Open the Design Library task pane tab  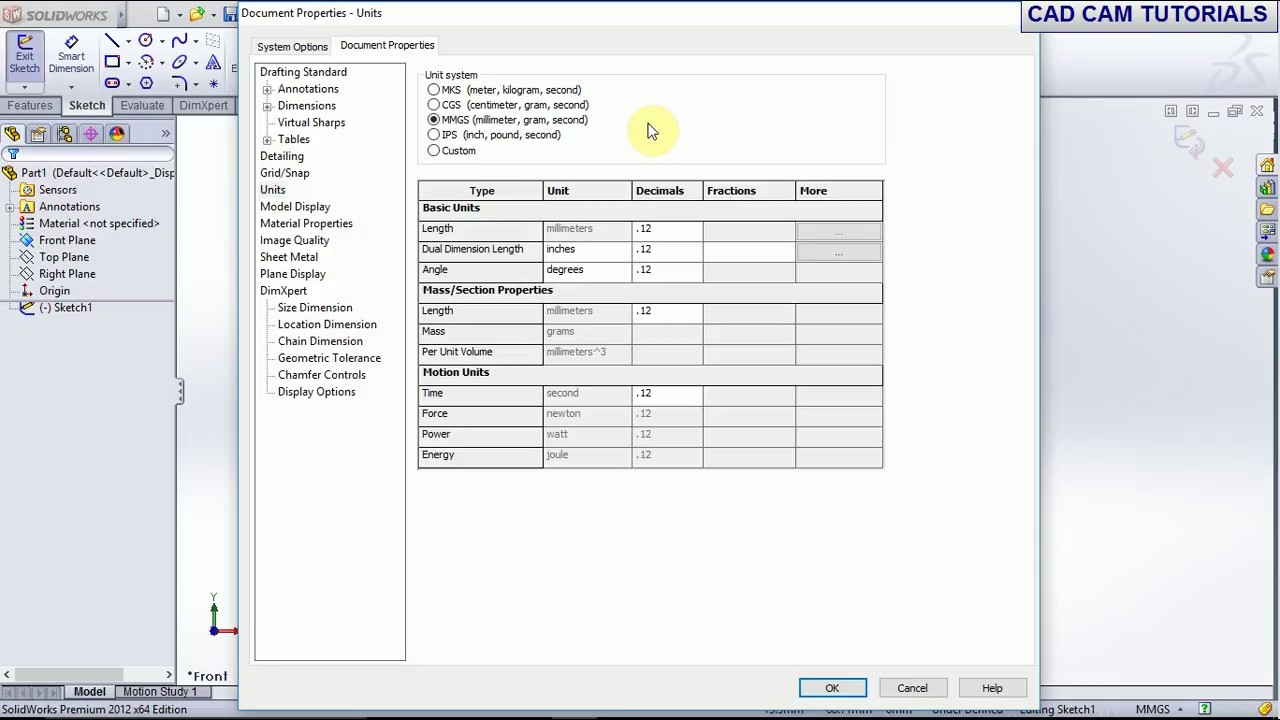point(1267,188)
